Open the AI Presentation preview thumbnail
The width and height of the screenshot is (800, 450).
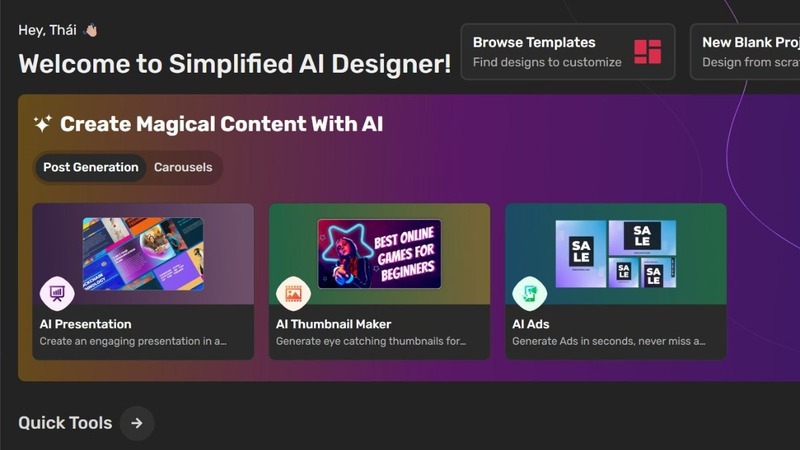point(143,254)
